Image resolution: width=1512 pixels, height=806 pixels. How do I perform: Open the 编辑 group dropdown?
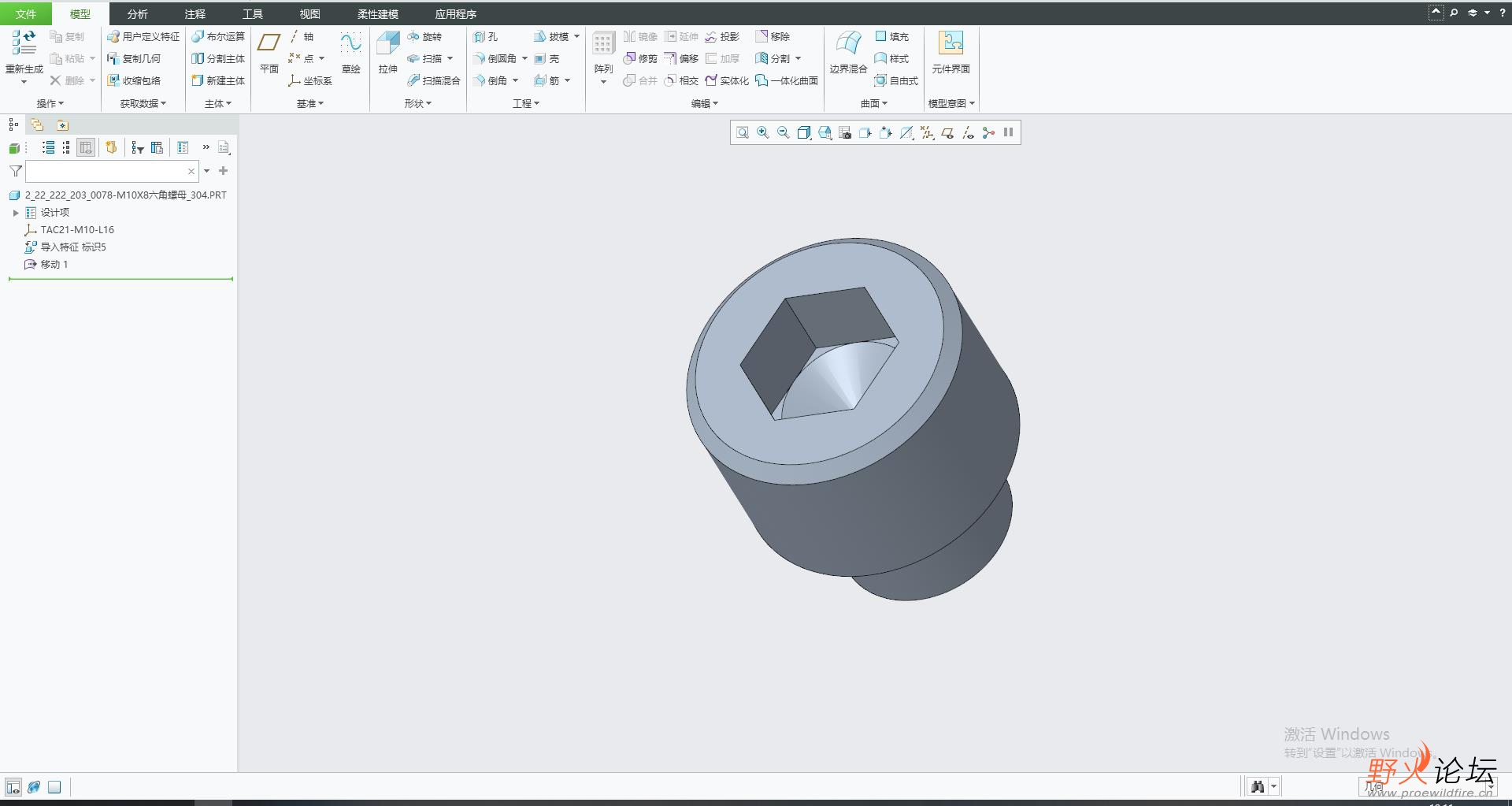(x=704, y=103)
